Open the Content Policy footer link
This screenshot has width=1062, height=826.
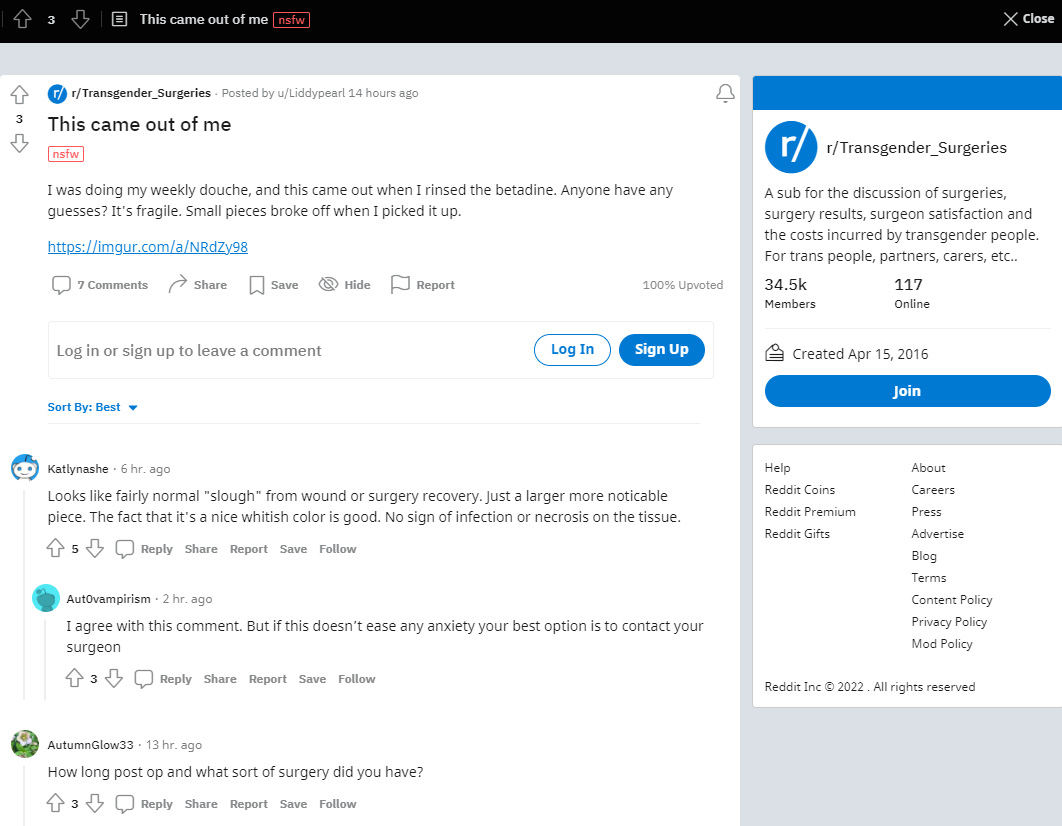coord(952,600)
